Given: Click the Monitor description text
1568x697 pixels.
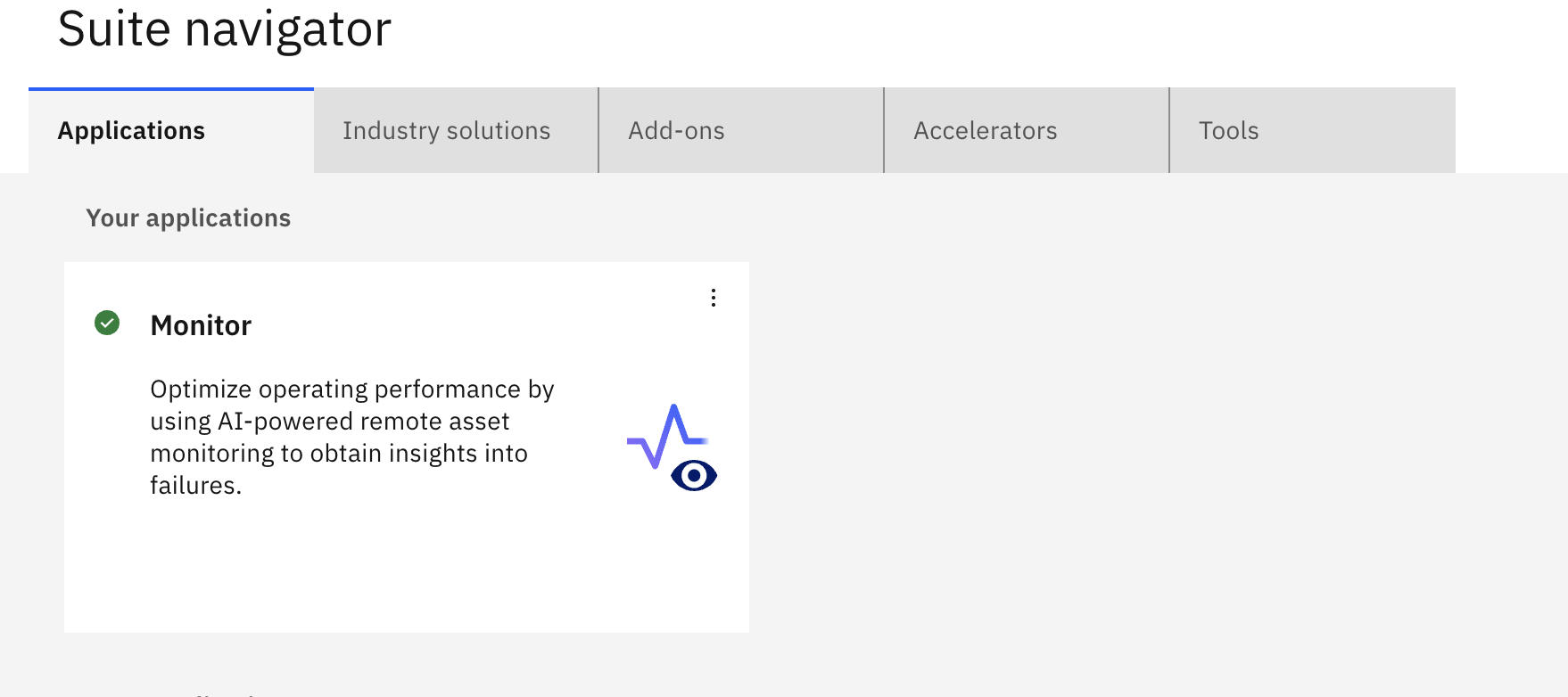Looking at the screenshot, I should (352, 437).
